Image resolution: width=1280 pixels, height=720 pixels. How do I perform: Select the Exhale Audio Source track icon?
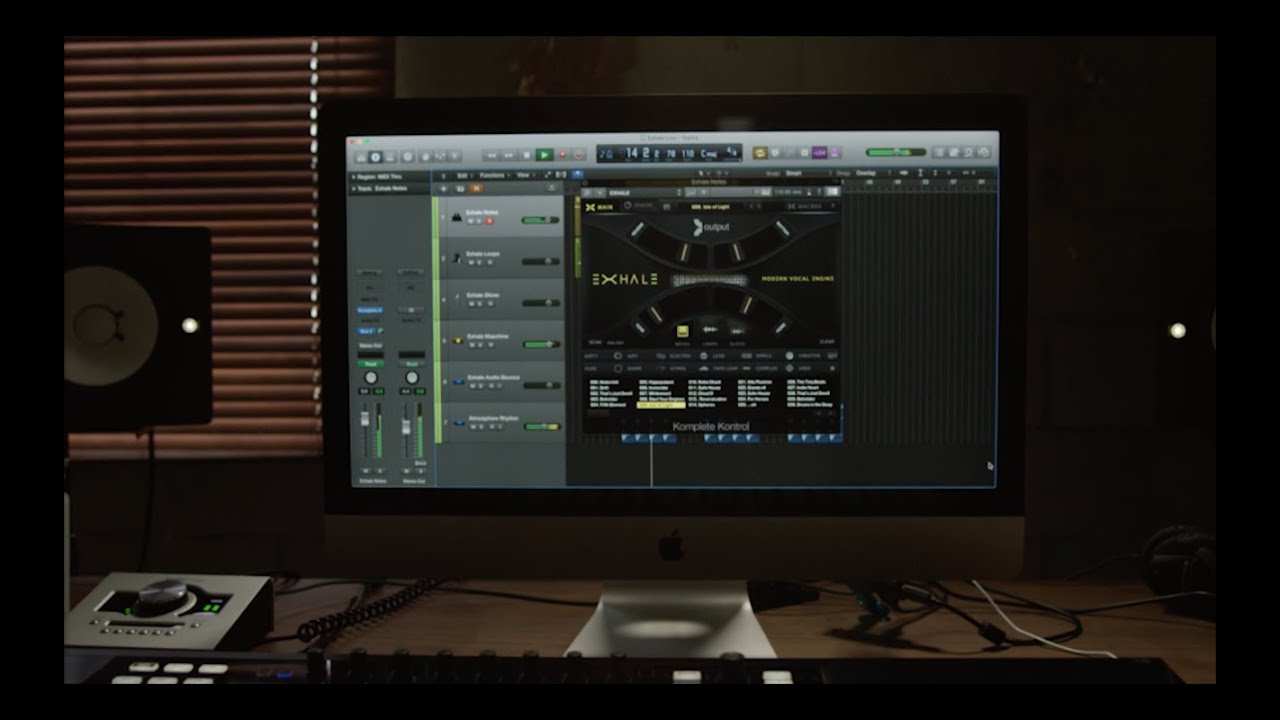(456, 381)
